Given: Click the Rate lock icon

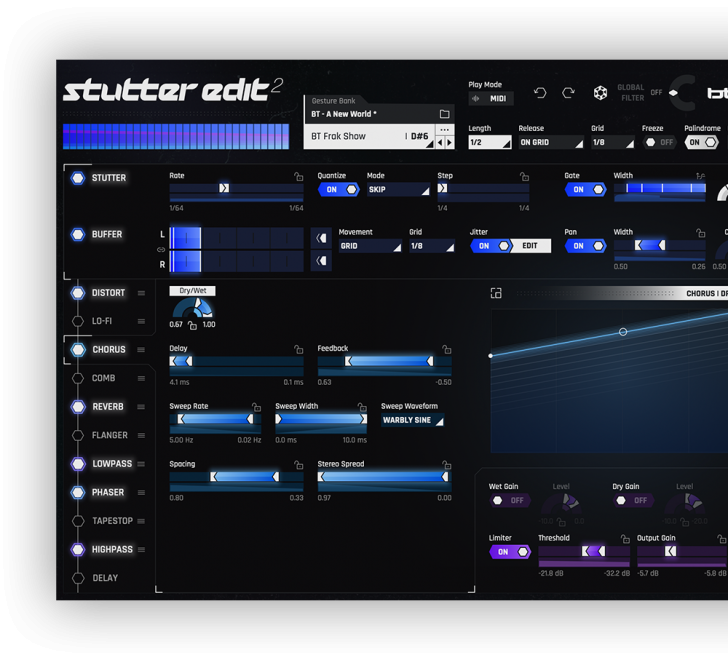Looking at the screenshot, I should (299, 176).
